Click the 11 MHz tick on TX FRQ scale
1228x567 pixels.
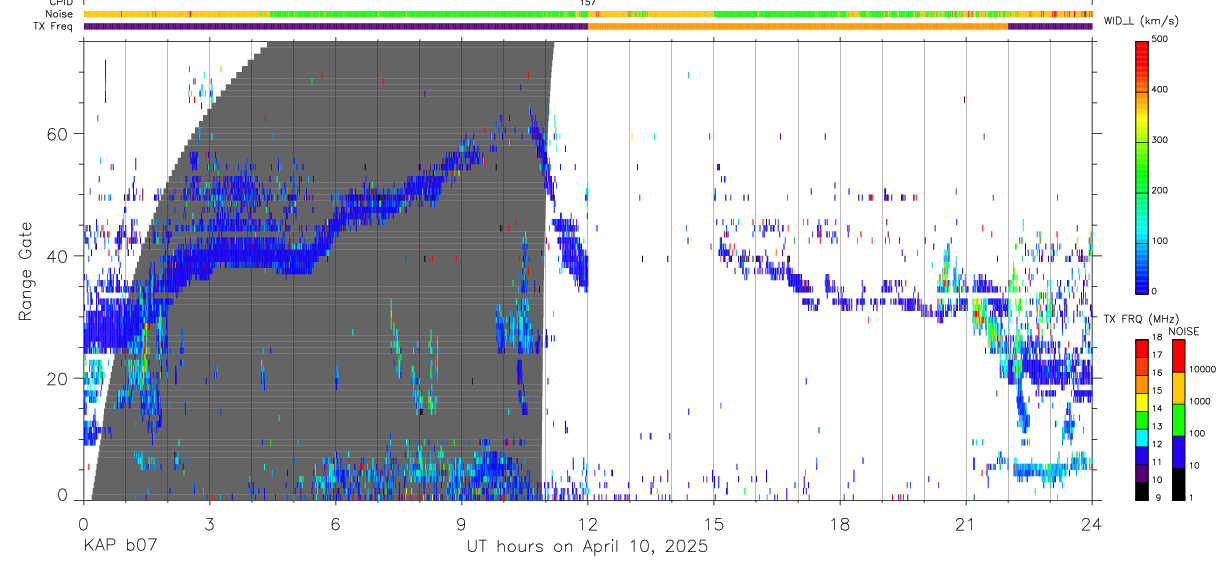1157,463
